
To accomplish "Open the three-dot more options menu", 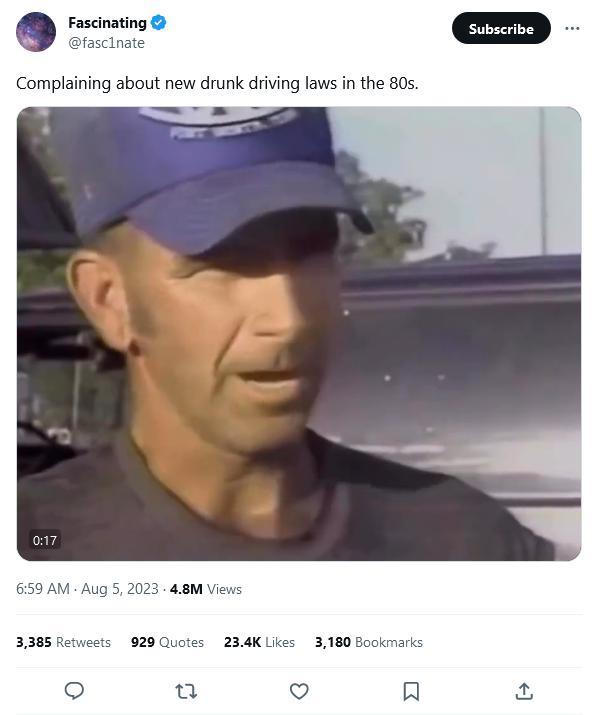I will click(x=572, y=28).
